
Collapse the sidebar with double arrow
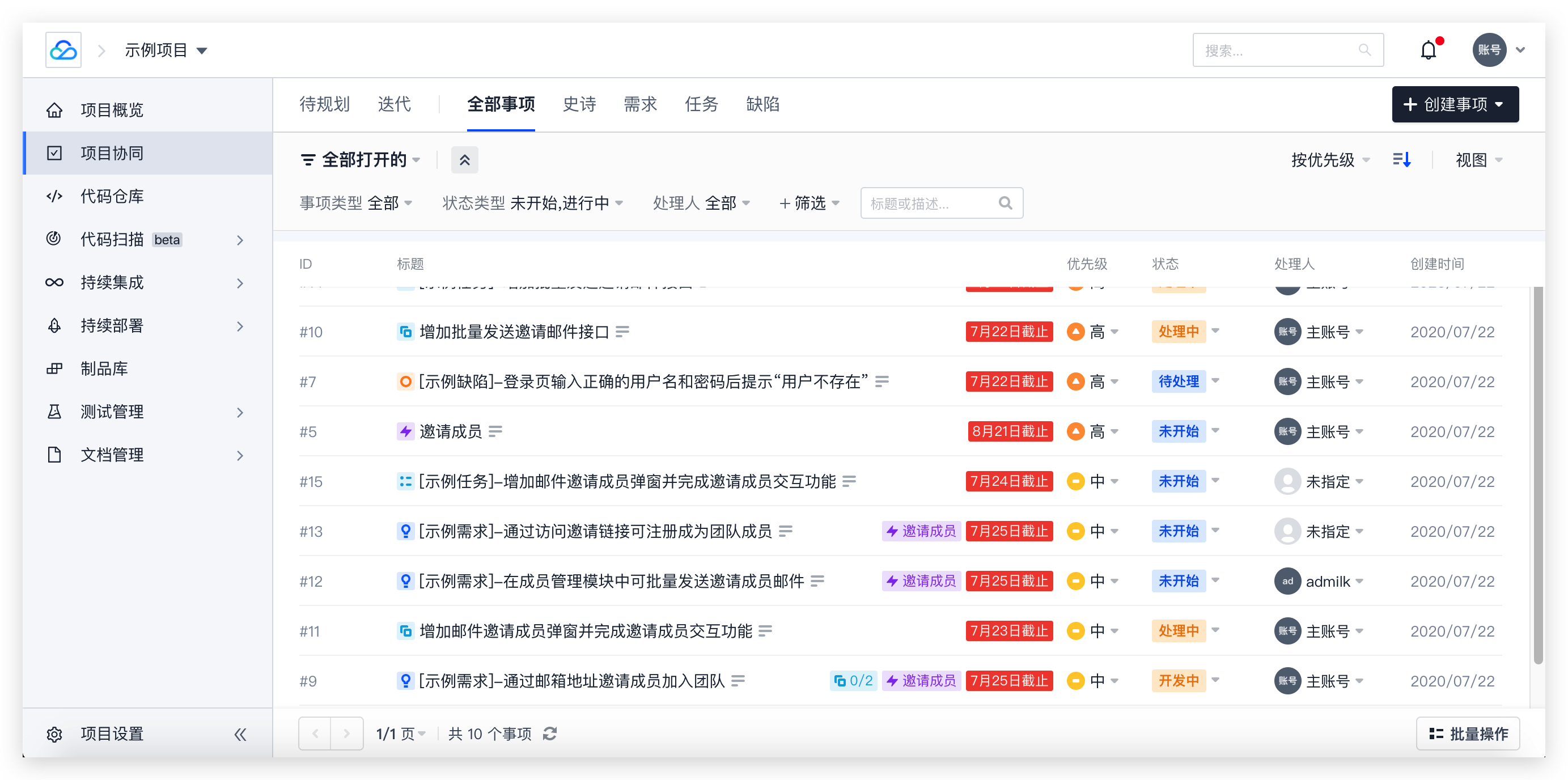240,734
